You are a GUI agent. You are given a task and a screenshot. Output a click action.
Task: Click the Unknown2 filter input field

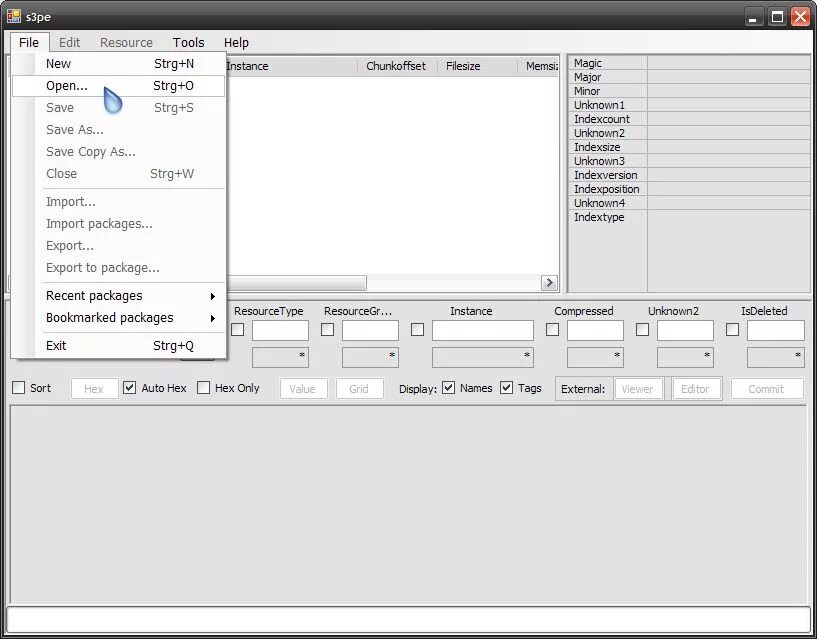coord(686,330)
